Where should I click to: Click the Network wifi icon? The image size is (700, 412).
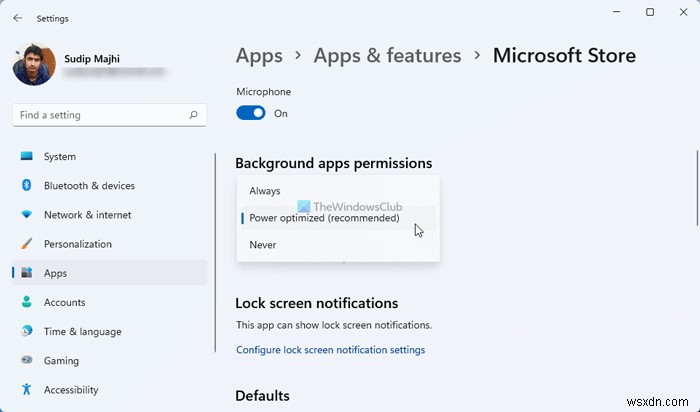[x=26, y=215]
